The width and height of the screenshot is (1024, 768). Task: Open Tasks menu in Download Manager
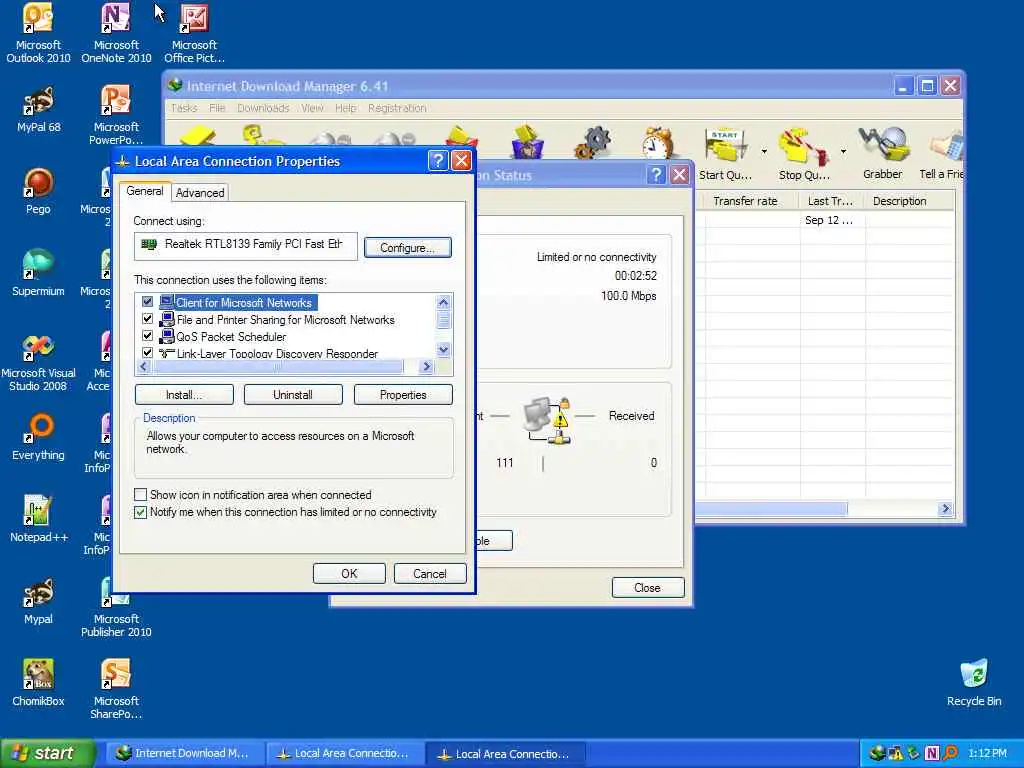[x=184, y=108]
